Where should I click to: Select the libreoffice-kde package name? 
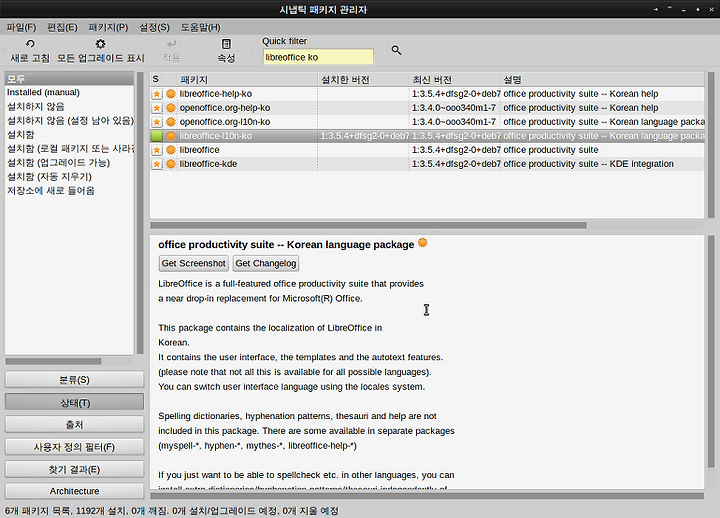[208, 164]
